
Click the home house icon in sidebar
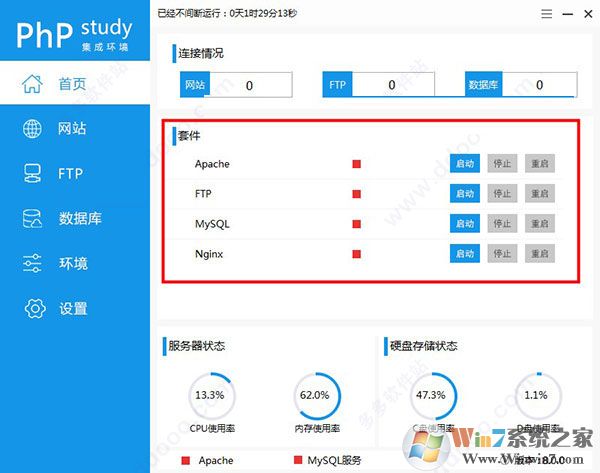tap(32, 84)
